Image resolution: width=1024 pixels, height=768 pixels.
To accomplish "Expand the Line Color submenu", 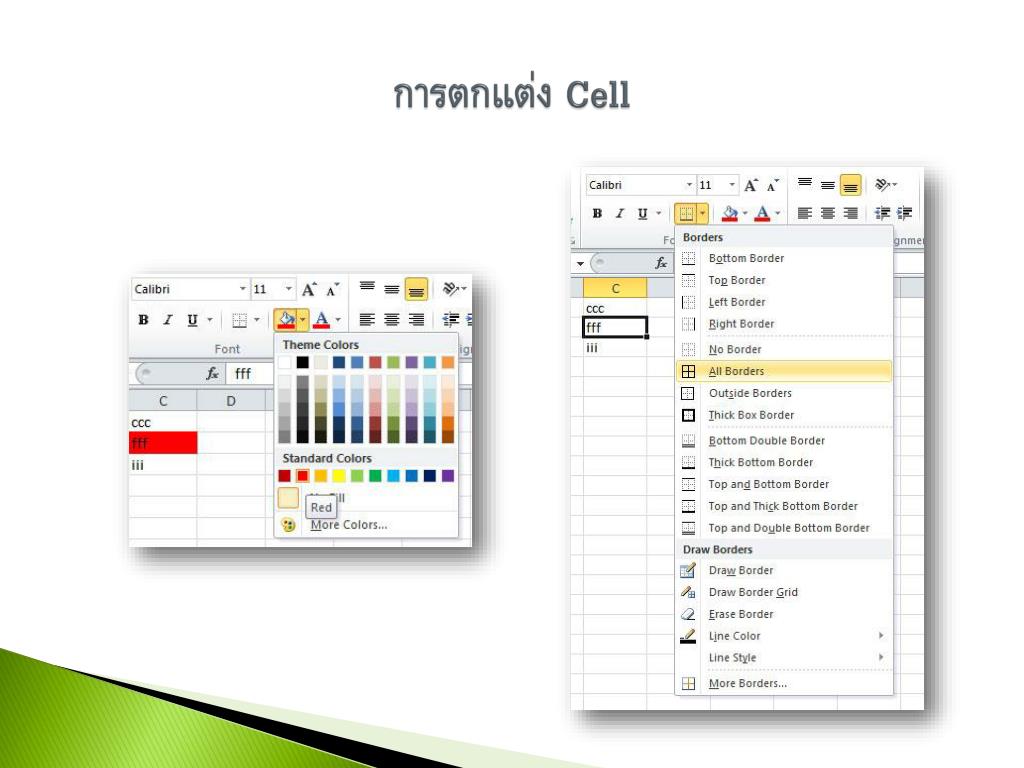I will [784, 636].
